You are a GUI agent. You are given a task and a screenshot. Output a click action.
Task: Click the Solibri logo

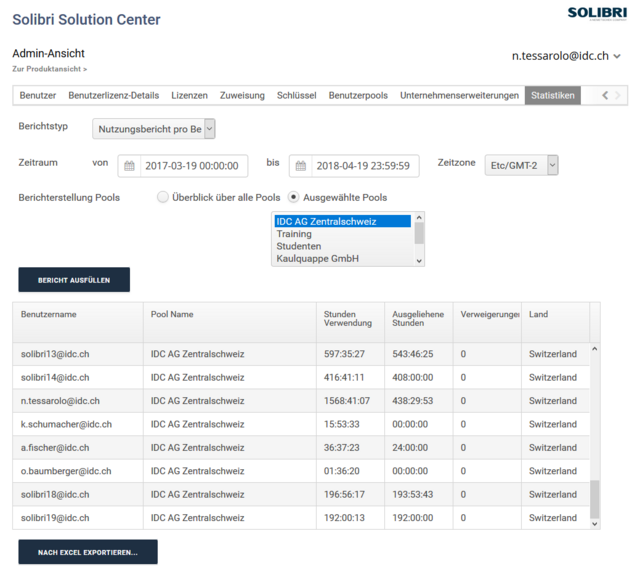(x=597, y=13)
